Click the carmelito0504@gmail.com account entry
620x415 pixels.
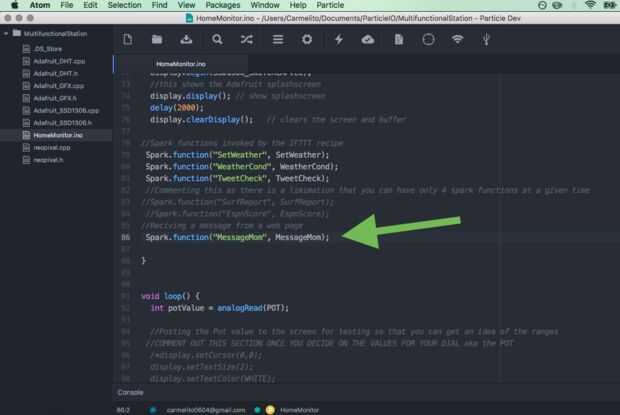point(206,410)
